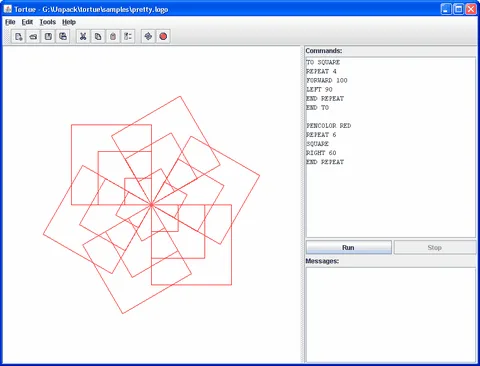Click the Save As toolbar icon

point(63,36)
